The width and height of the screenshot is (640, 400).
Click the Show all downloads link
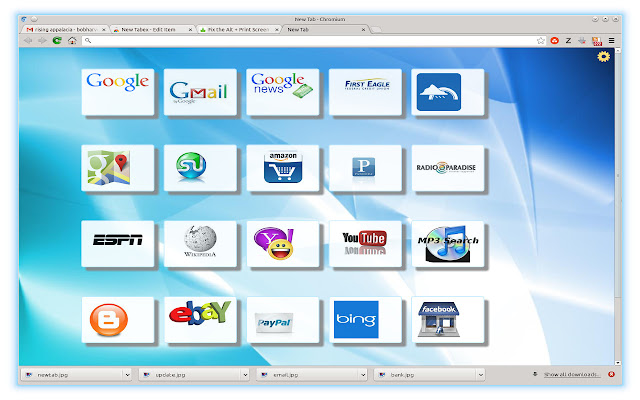(x=571, y=374)
